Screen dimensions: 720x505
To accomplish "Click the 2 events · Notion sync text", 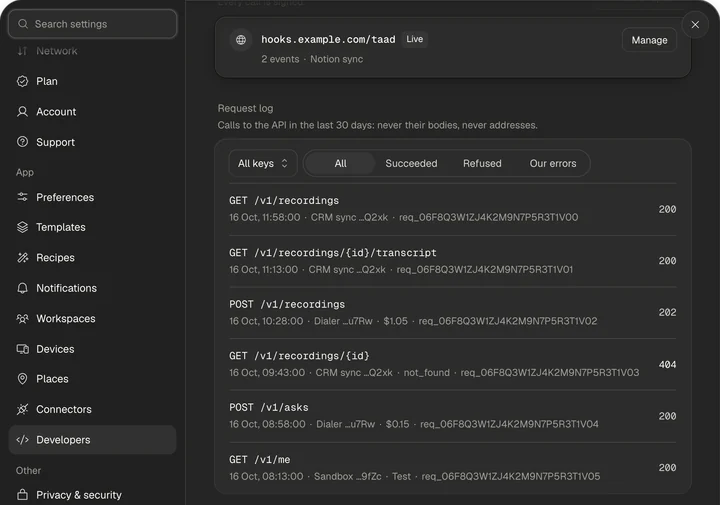I will tap(312, 59).
